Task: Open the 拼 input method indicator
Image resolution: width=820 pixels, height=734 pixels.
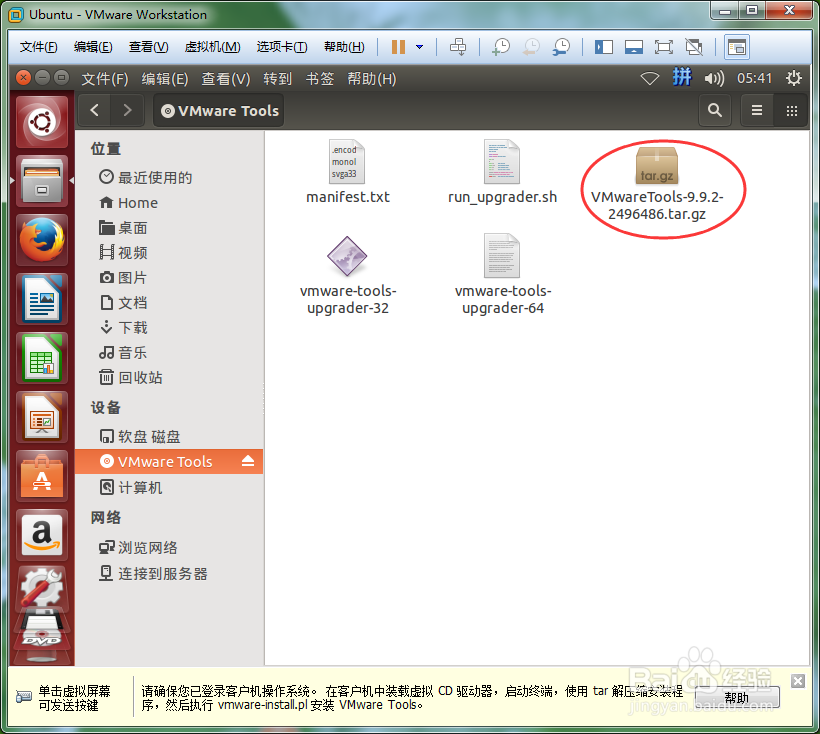Action: click(682, 77)
